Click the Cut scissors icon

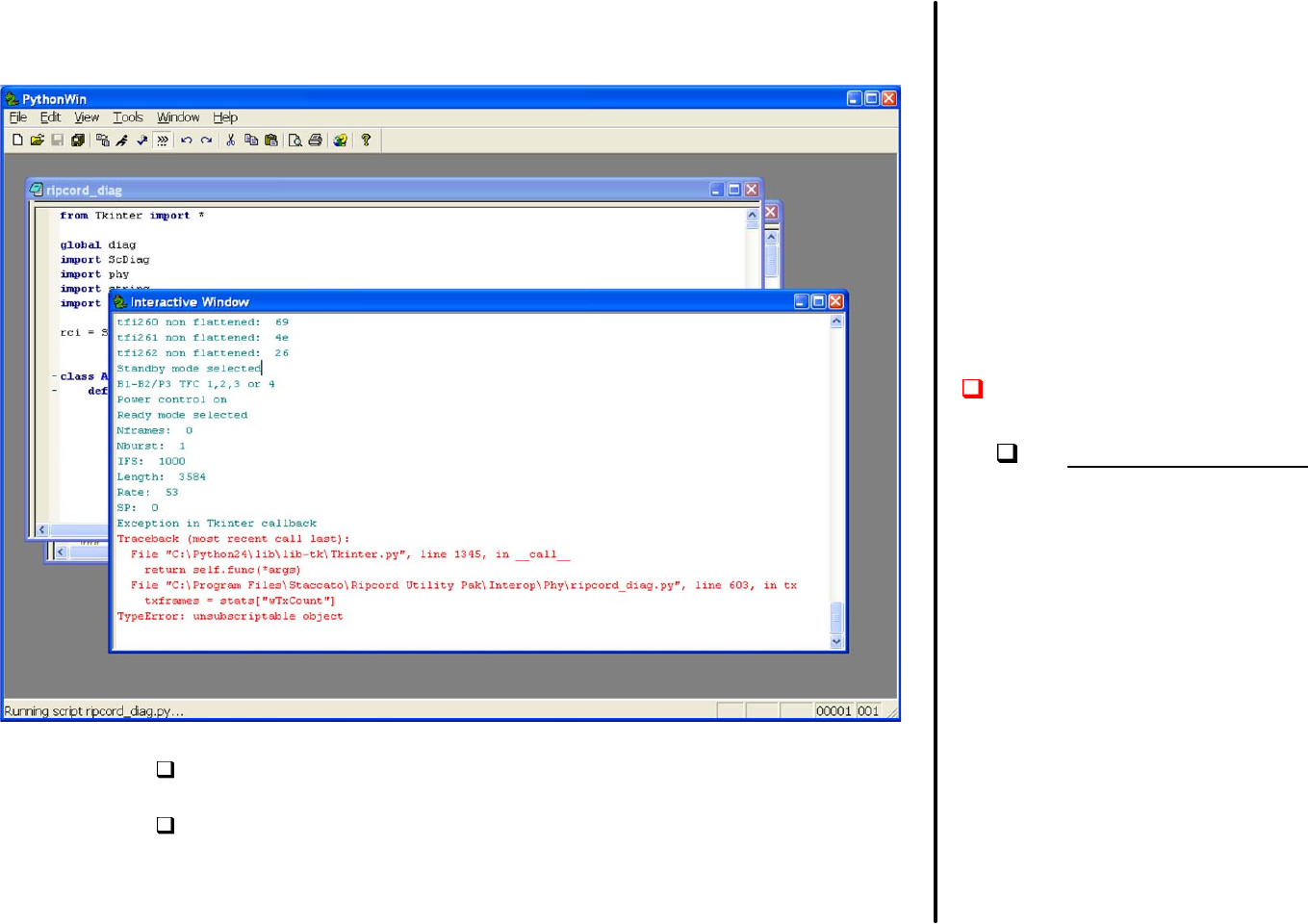[231, 141]
